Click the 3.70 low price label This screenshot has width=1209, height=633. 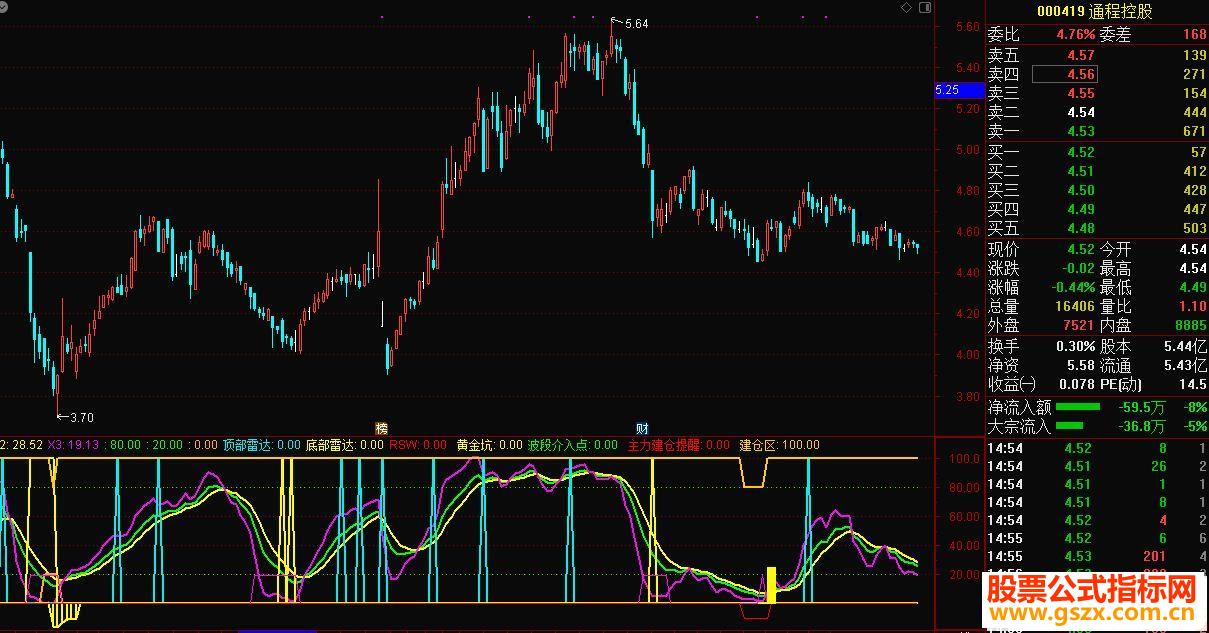coord(81,418)
